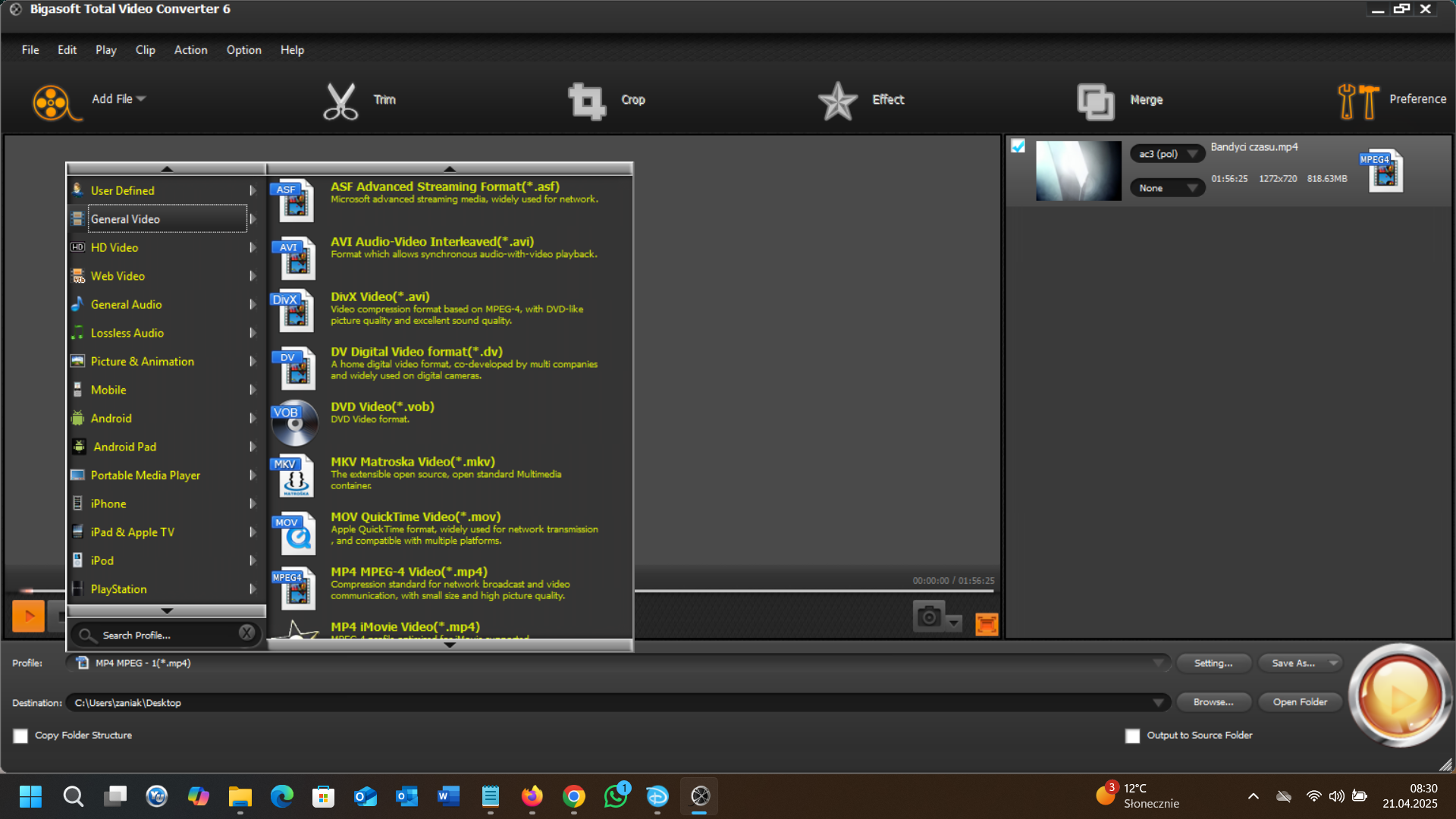Select the MKV Matroska format icon
Viewport: 1456px width, 819px height.
pyautogui.click(x=293, y=475)
